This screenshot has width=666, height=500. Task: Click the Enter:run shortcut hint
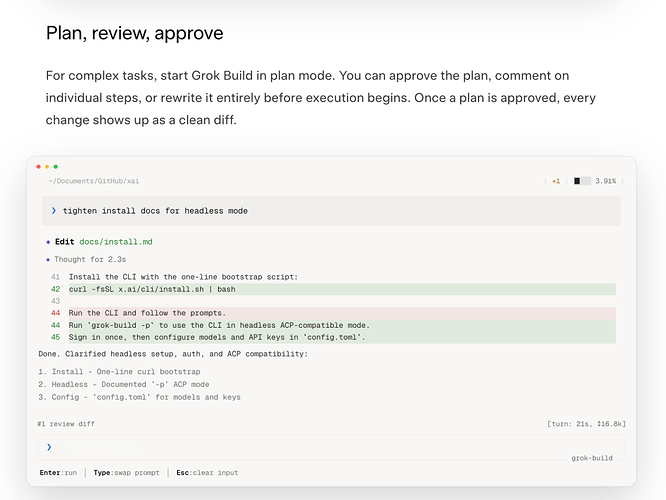point(58,473)
